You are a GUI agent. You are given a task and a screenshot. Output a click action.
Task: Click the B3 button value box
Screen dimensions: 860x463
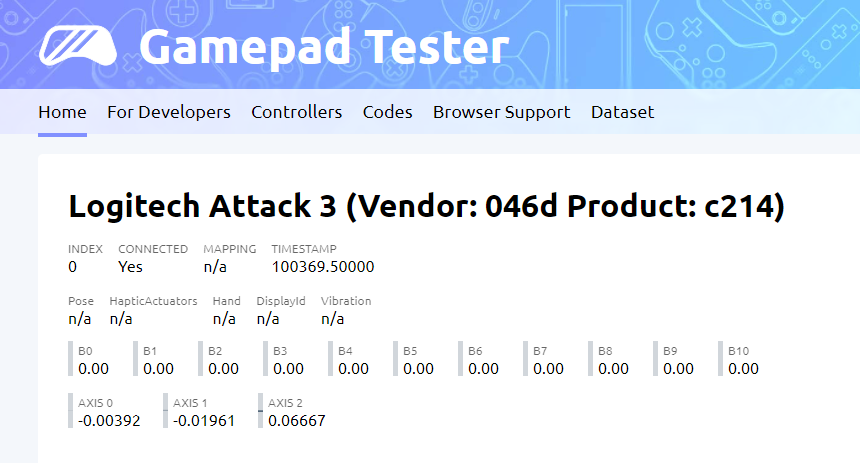coord(287,360)
